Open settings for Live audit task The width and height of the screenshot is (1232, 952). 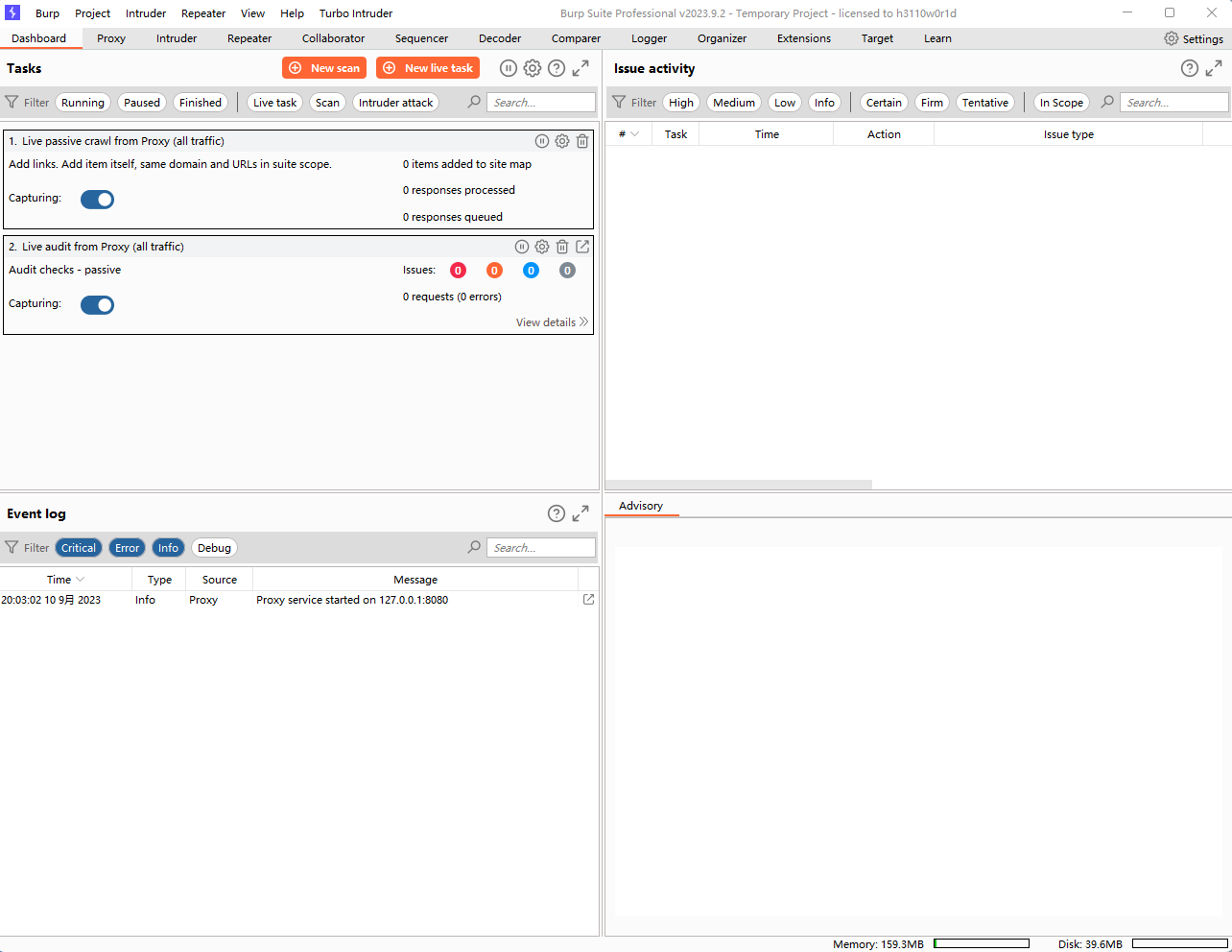tap(542, 247)
